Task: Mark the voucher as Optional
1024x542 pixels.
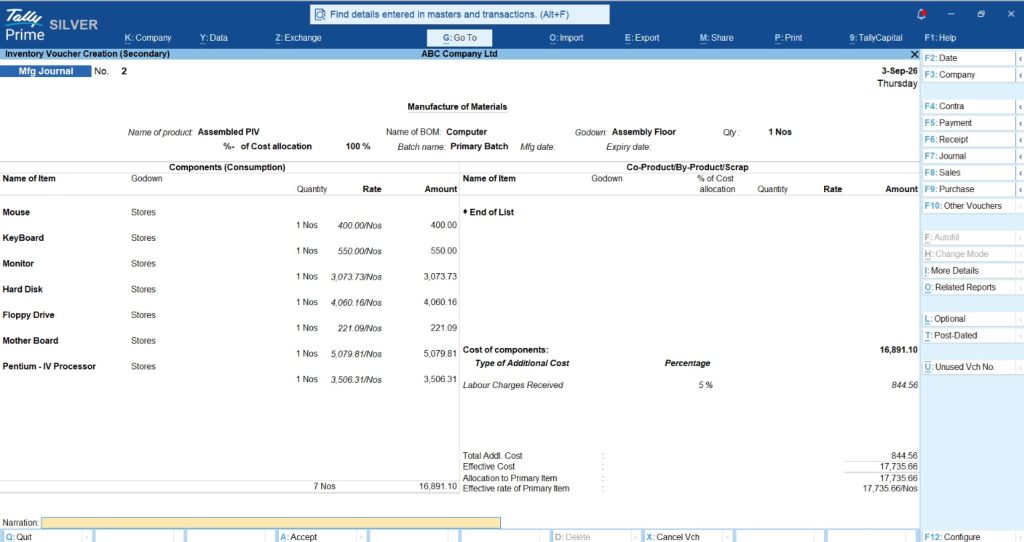Action: tap(968, 319)
